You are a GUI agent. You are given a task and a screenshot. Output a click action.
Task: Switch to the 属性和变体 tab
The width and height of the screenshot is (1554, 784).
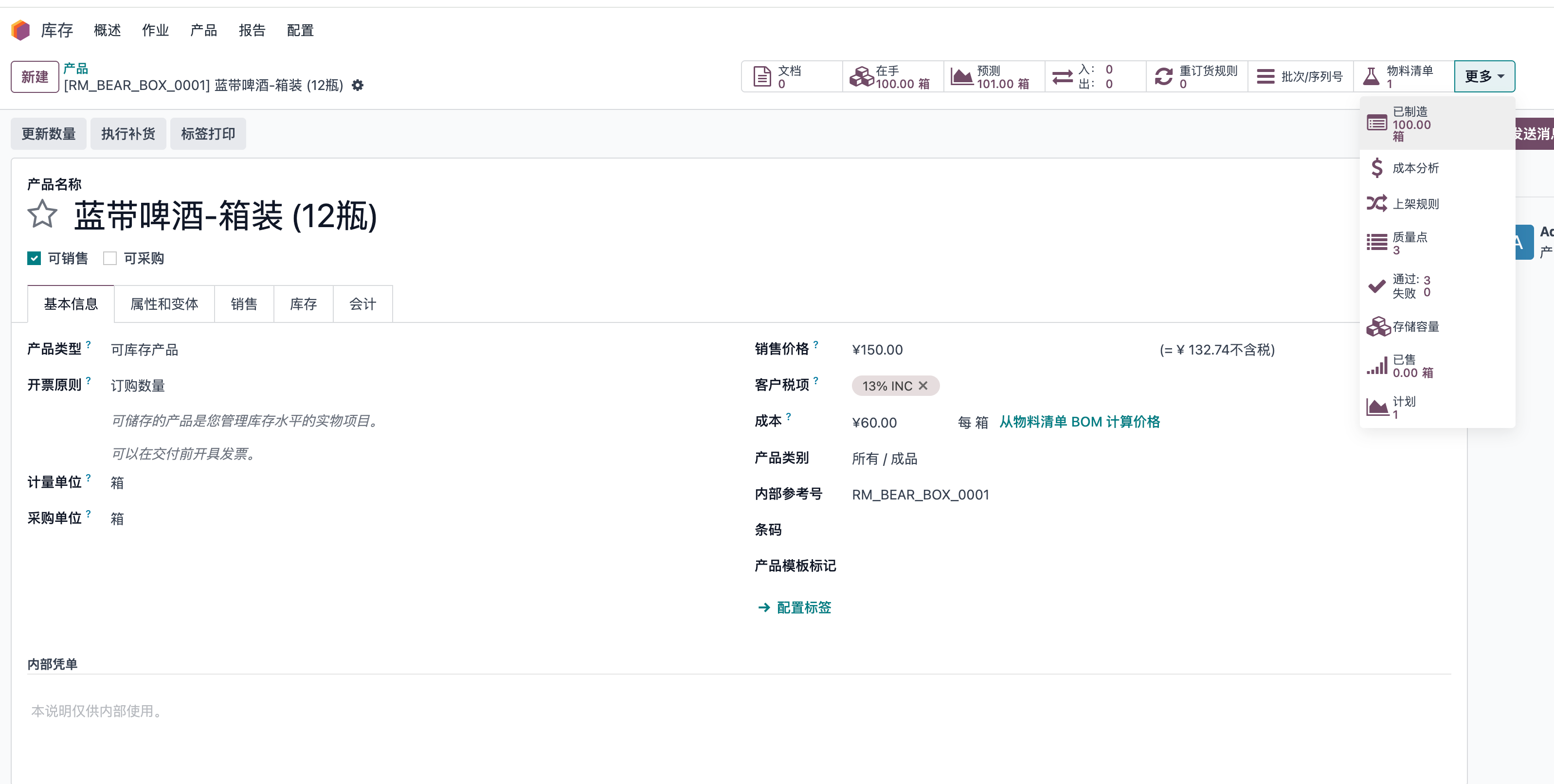(164, 304)
